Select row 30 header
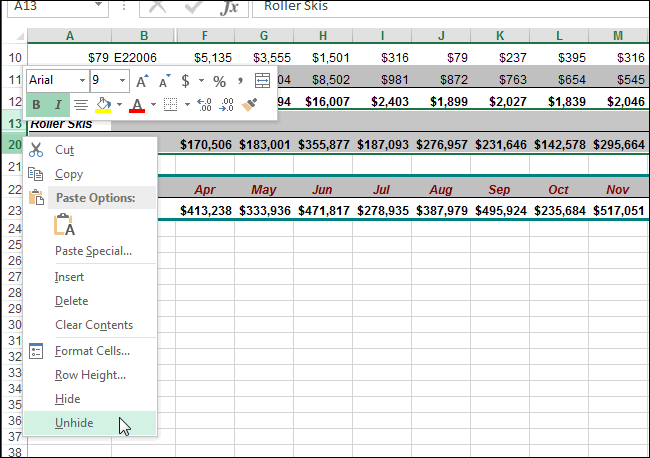Viewport: 650px width, 458px height. point(15,325)
